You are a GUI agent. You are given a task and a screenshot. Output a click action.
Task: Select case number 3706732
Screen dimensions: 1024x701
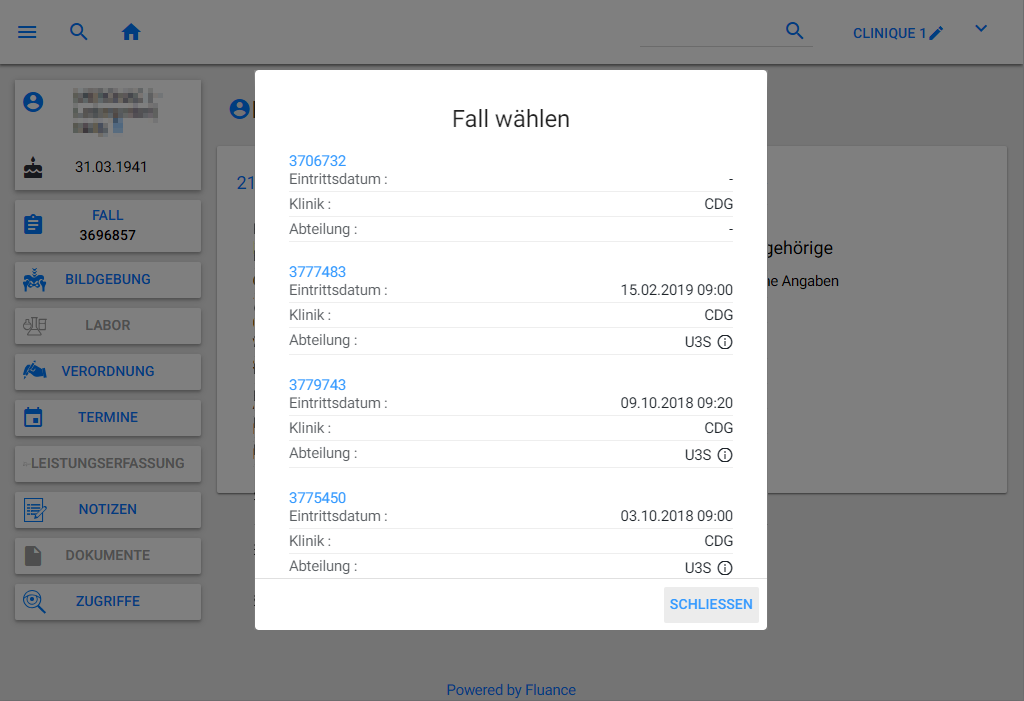317,161
